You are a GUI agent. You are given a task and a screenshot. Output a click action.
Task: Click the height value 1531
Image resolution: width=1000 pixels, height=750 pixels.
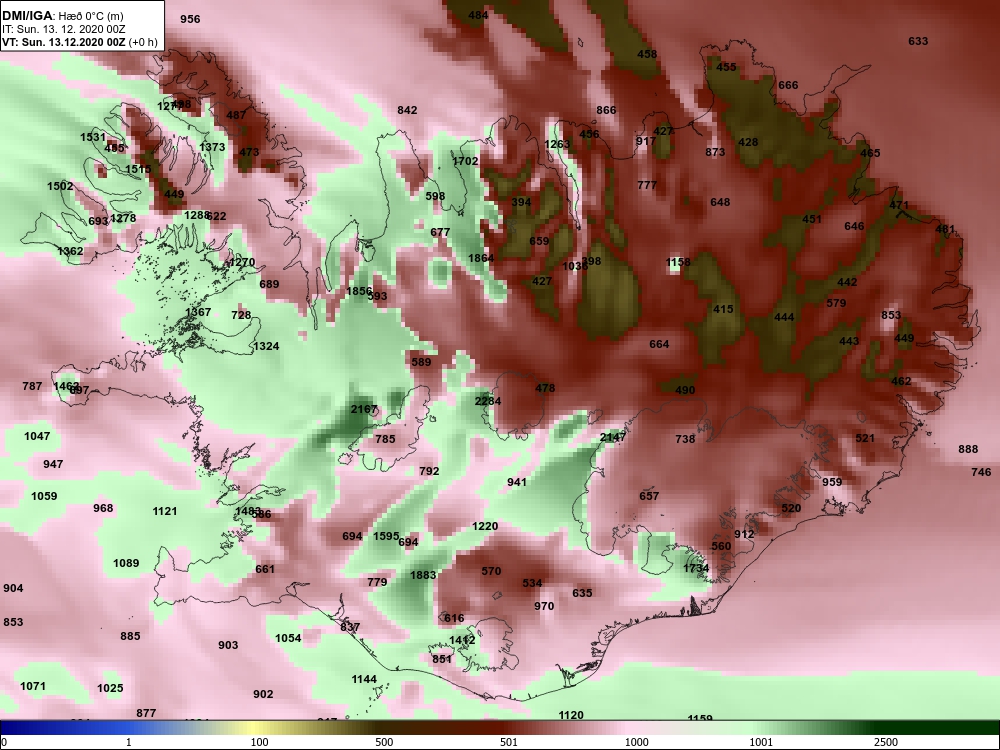(x=93, y=137)
